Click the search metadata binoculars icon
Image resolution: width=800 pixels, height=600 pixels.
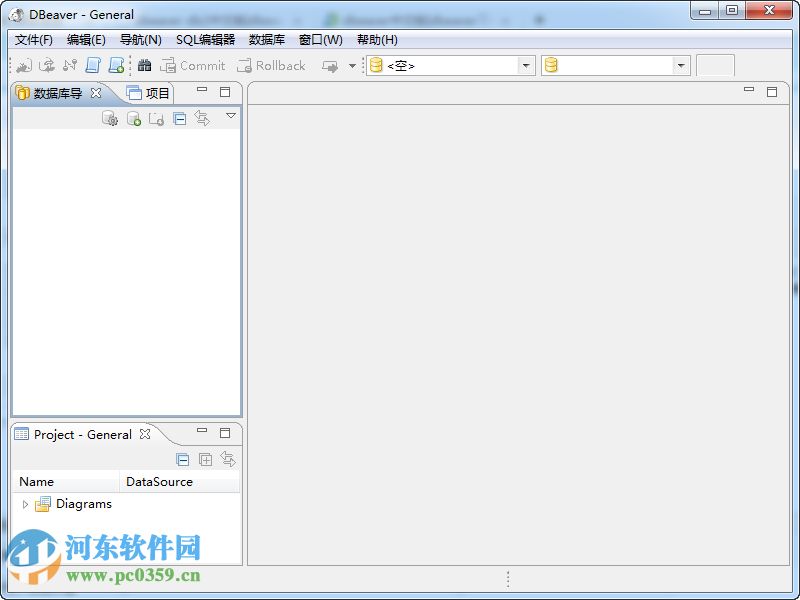point(145,65)
